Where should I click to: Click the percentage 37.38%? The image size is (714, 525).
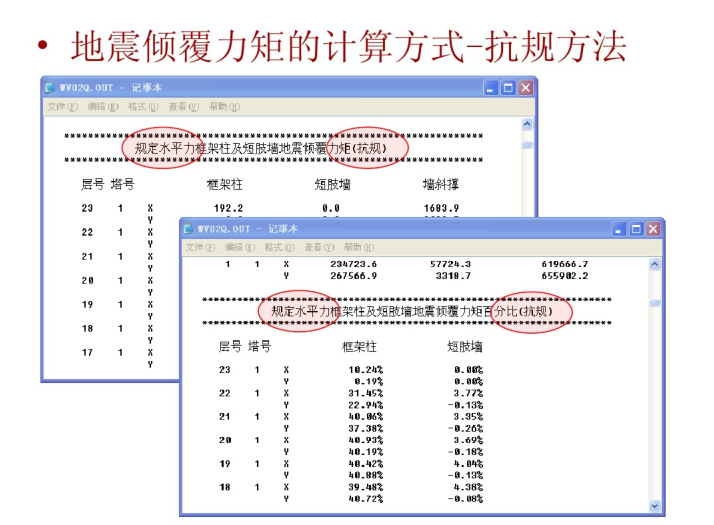click(x=366, y=428)
